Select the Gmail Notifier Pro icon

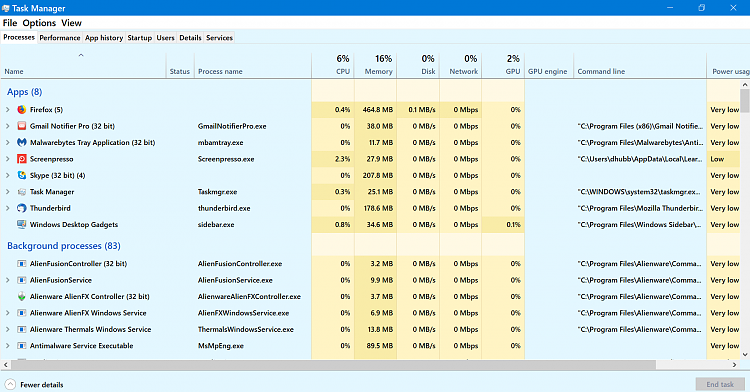(22, 126)
